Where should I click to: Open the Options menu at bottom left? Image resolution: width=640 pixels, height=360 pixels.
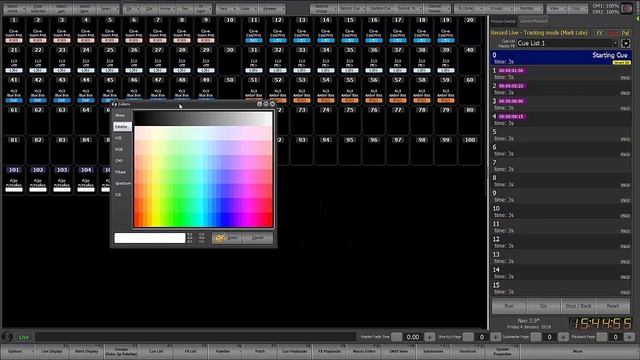(18, 351)
